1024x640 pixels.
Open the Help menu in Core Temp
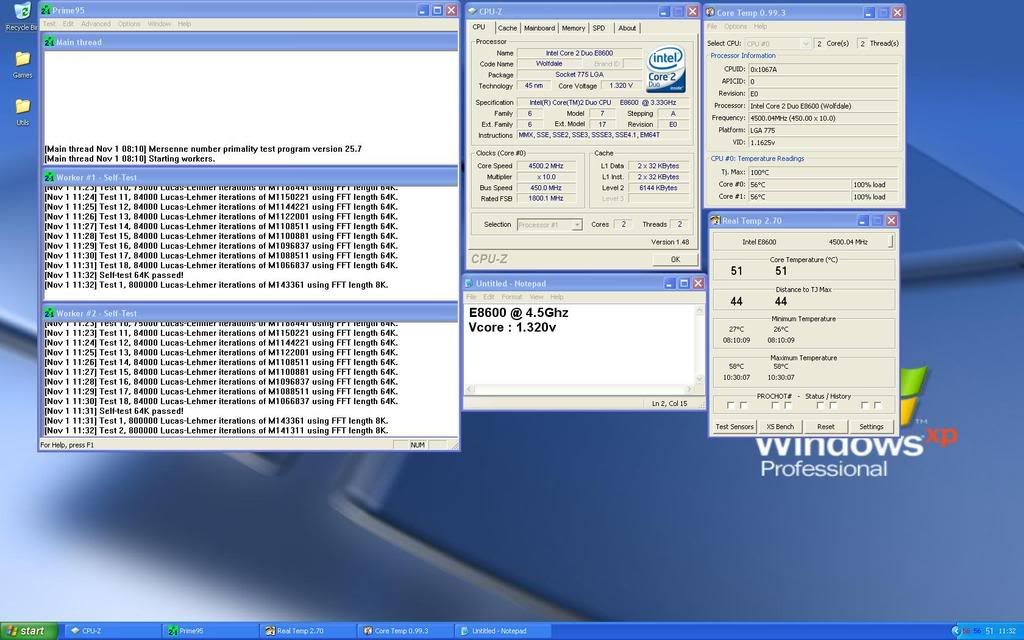(x=760, y=27)
